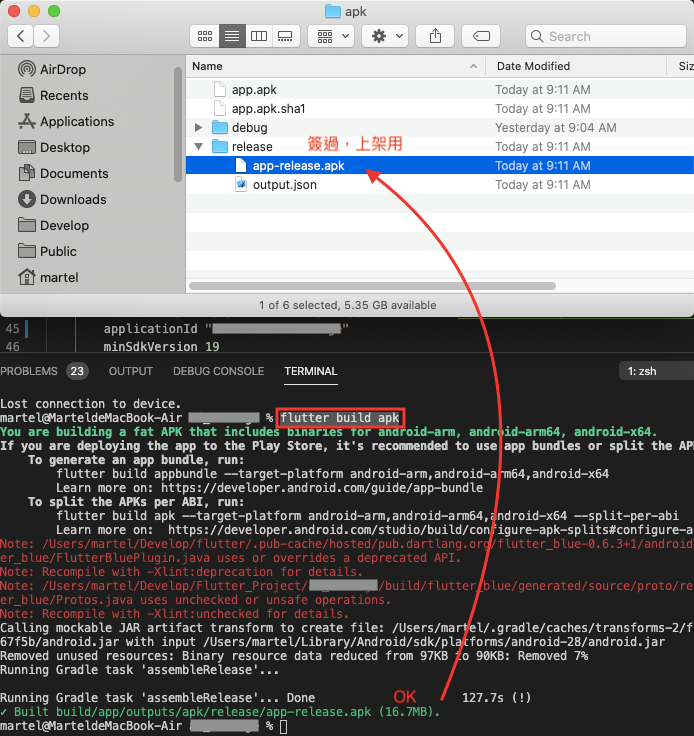Open Downloads in the sidebar

pyautogui.click(x=62, y=199)
